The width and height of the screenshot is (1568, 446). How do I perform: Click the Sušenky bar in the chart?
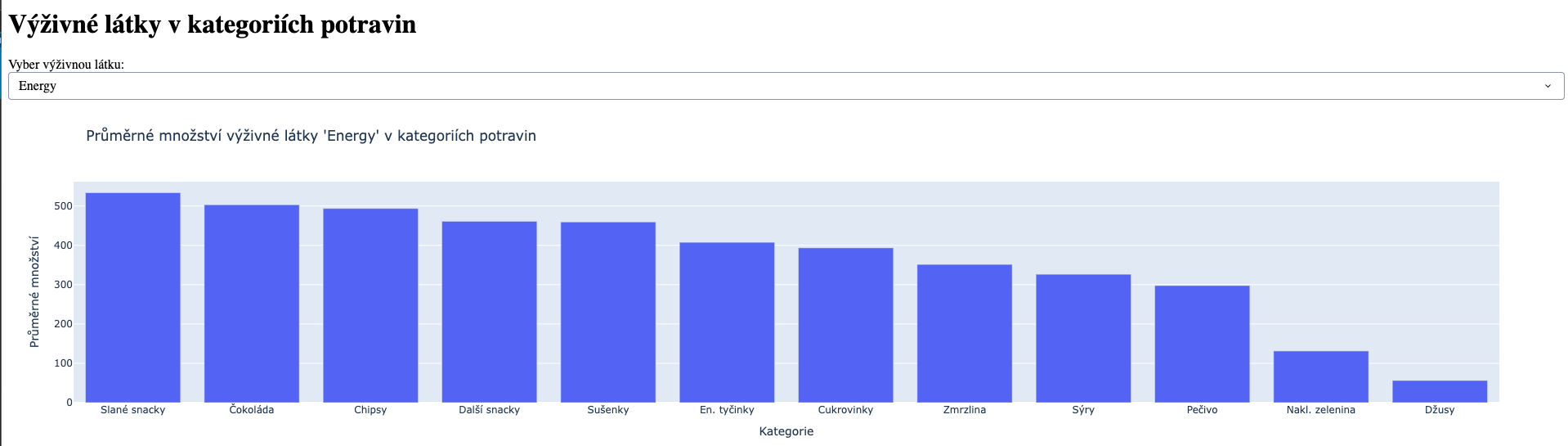(608, 312)
